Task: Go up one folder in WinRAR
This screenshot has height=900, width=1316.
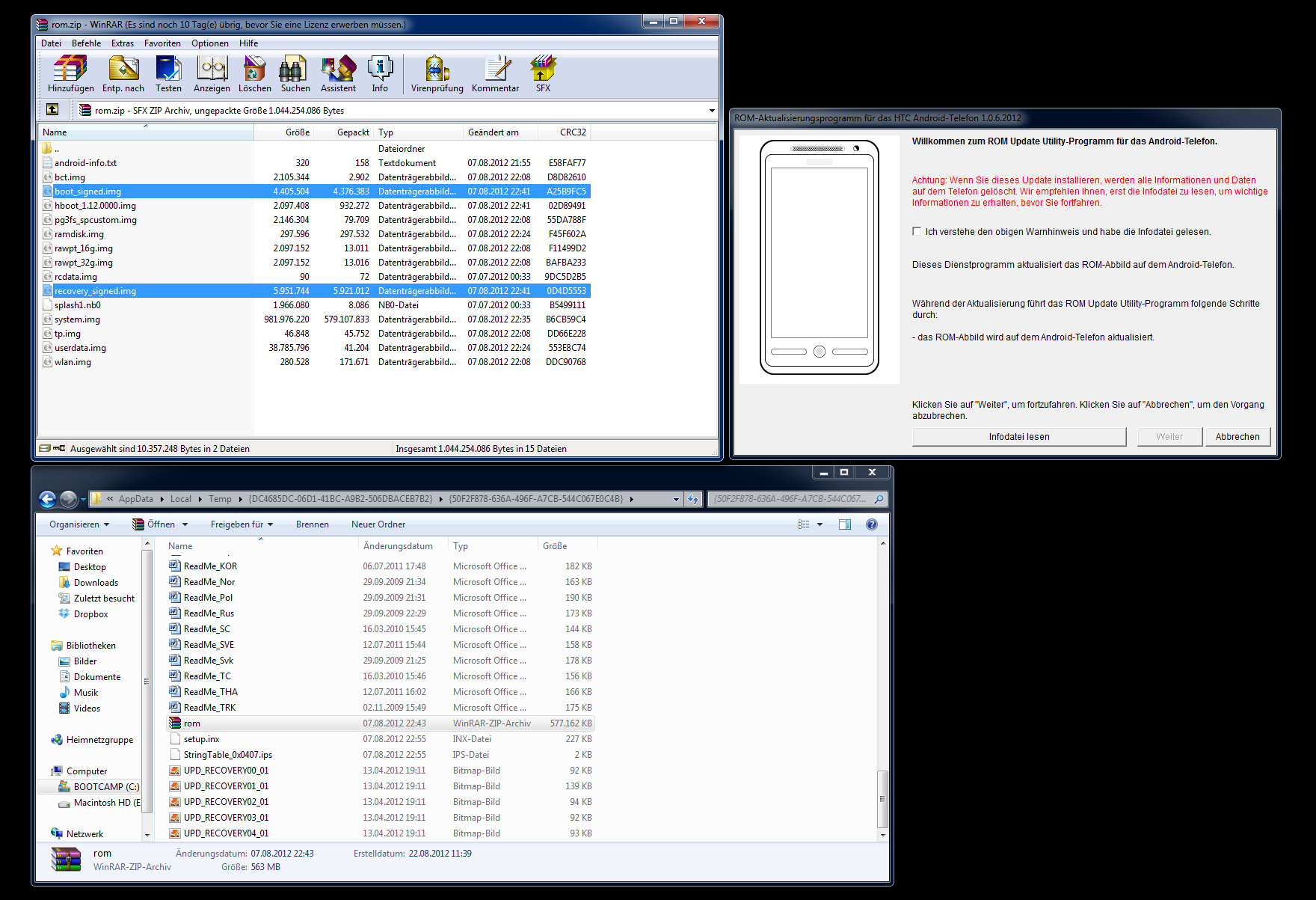Action: point(52,110)
